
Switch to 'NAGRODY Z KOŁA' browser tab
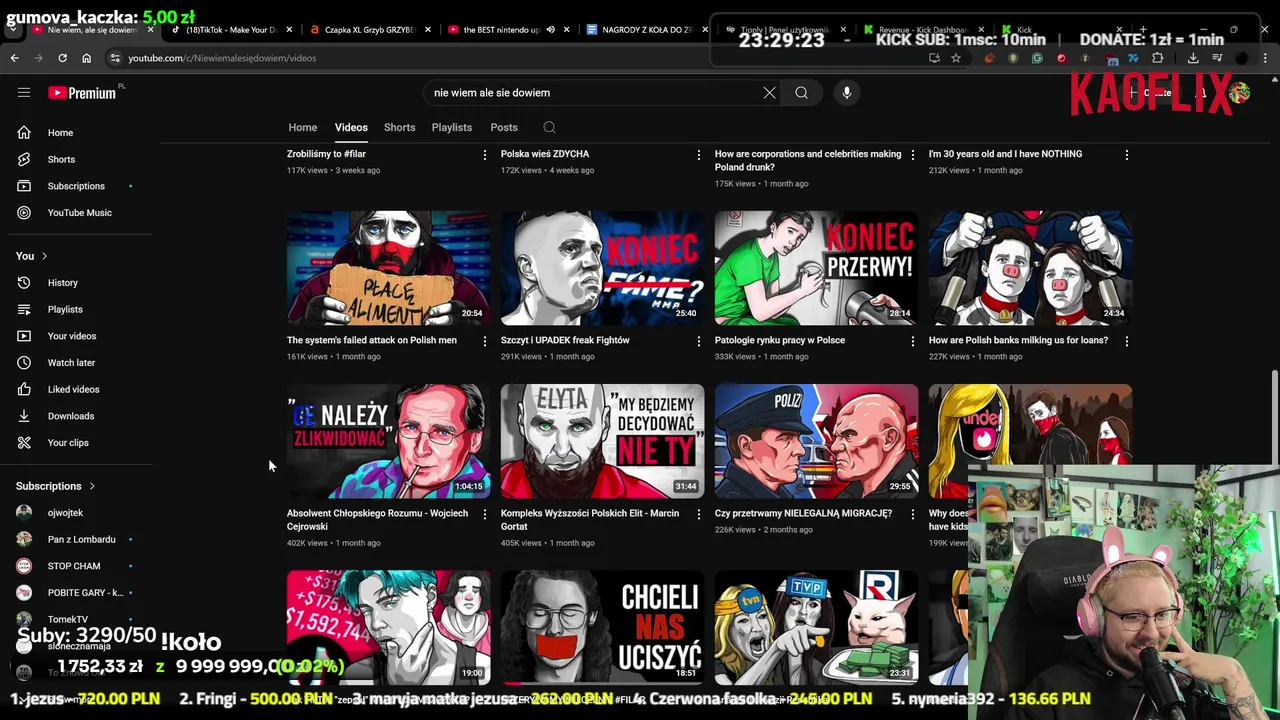click(645, 30)
